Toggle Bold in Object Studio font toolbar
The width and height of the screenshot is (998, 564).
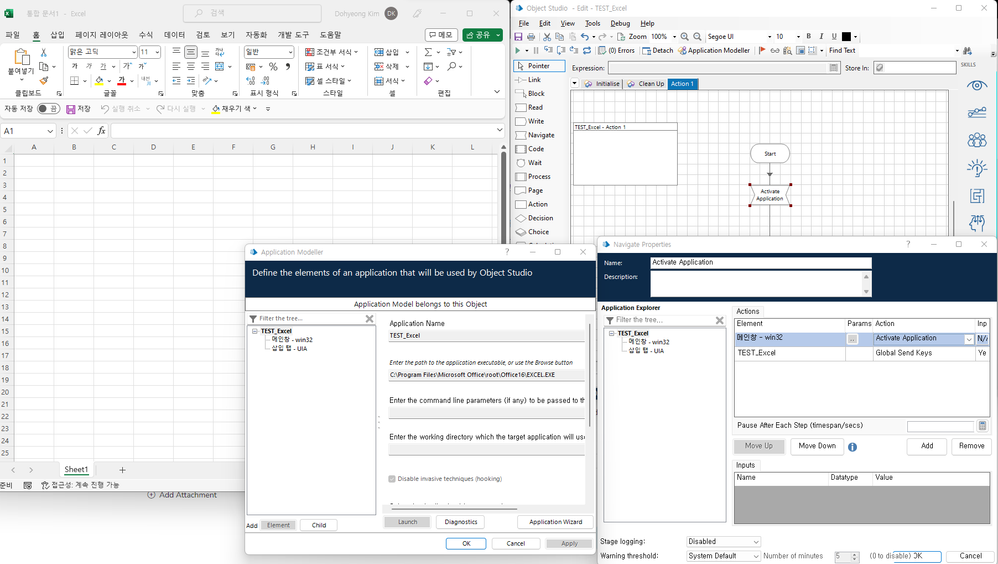coord(808,37)
